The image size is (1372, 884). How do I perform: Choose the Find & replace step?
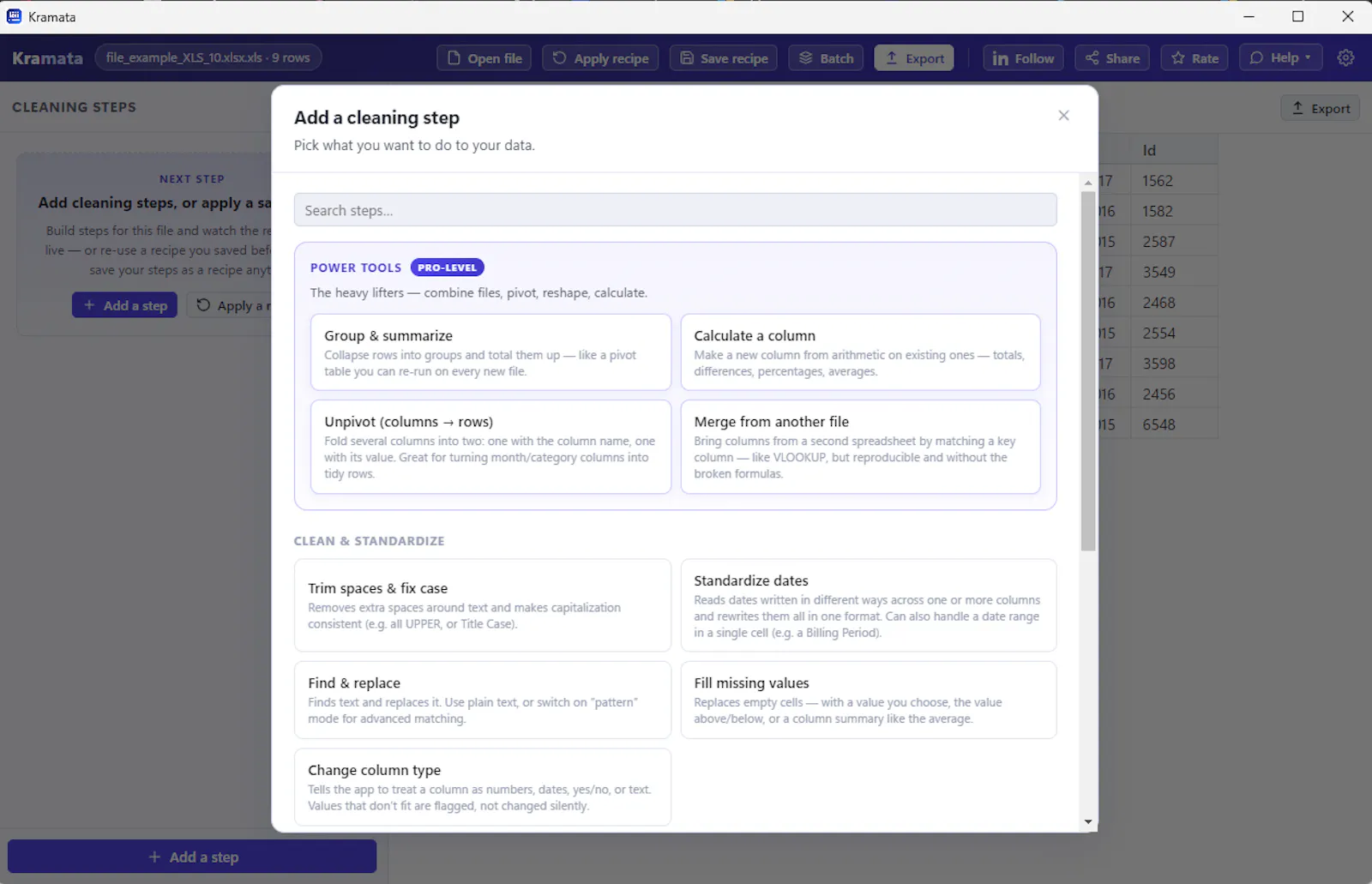tap(482, 700)
